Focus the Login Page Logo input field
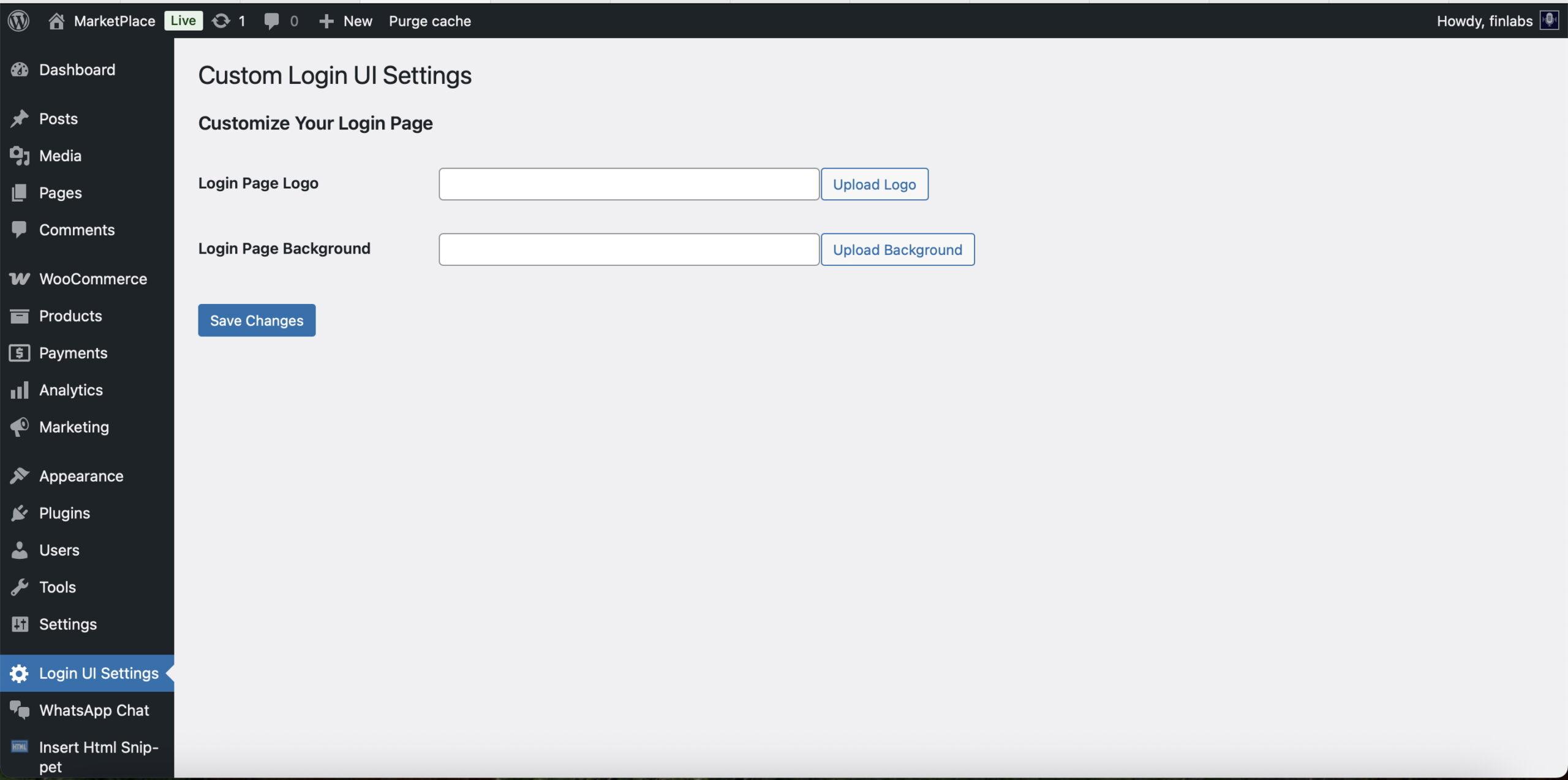The image size is (1568, 780). click(x=628, y=184)
